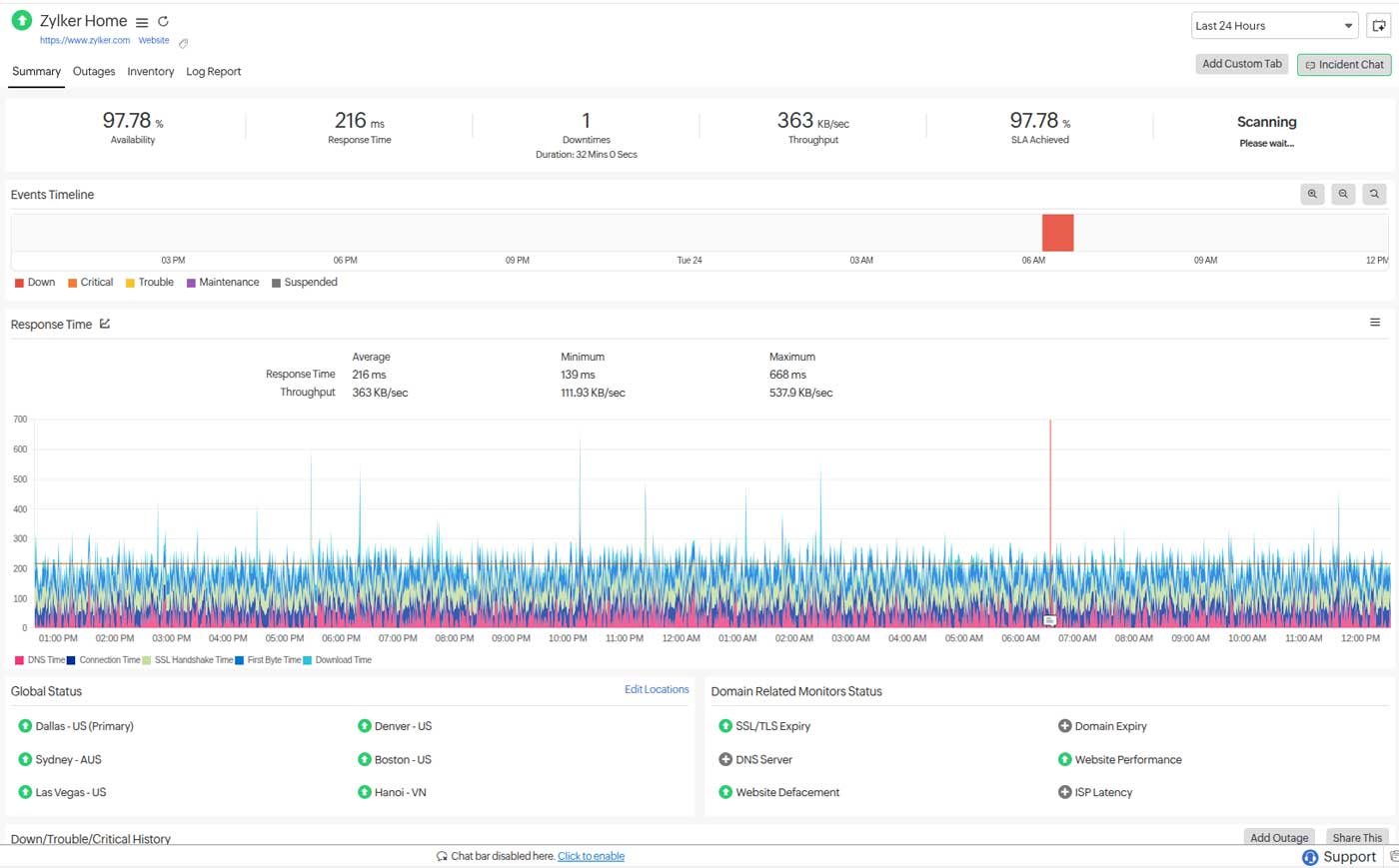Zoom in on the Events Timeline
1399x868 pixels.
tap(1312, 194)
